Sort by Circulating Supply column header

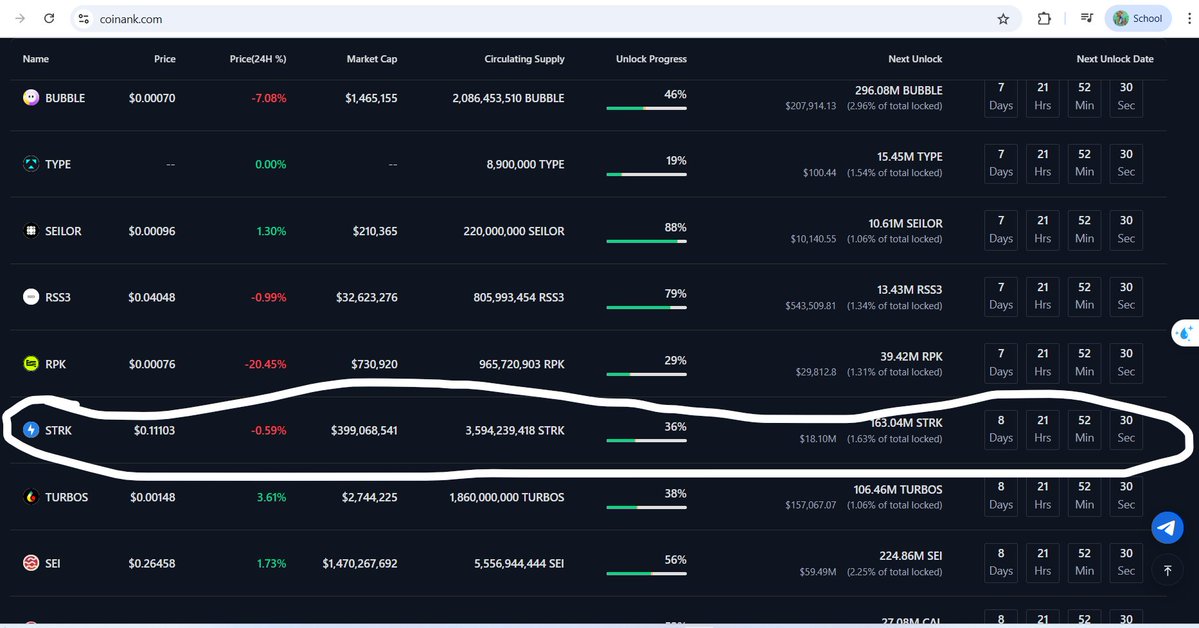tap(525, 59)
